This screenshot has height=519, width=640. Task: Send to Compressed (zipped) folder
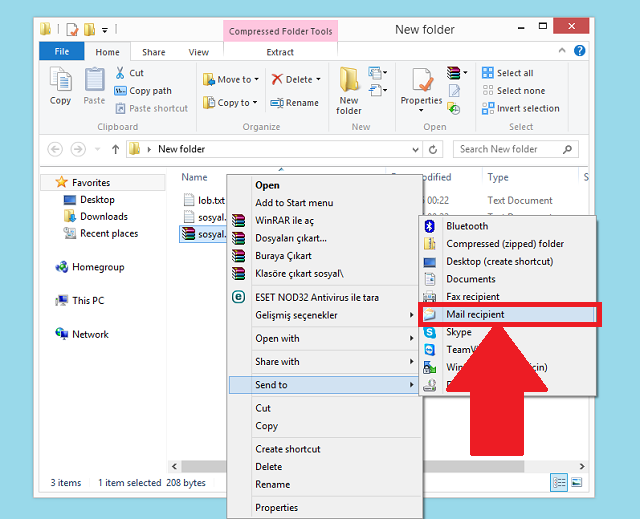(x=508, y=244)
